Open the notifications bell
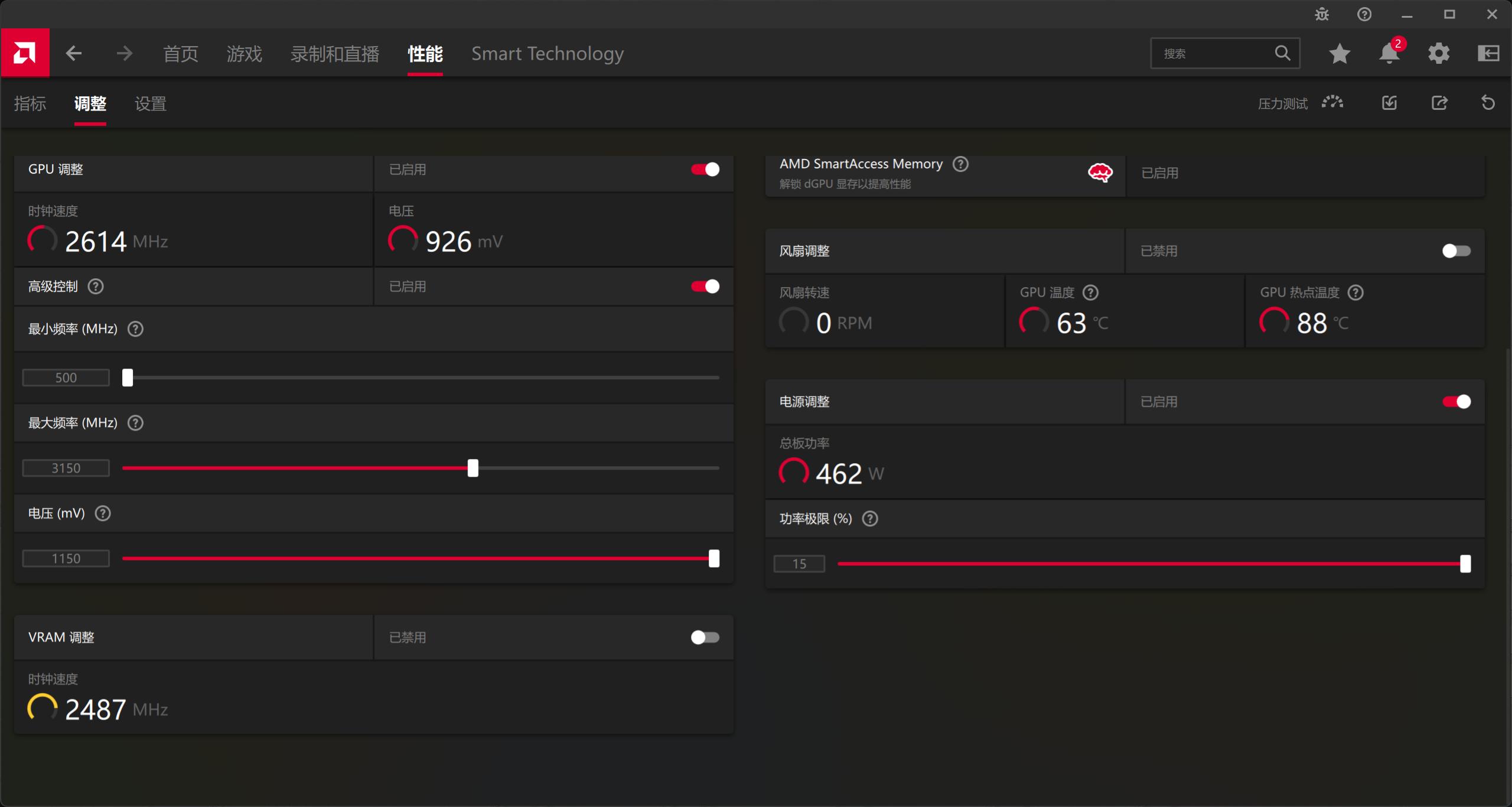The image size is (1512, 807). click(x=1389, y=54)
